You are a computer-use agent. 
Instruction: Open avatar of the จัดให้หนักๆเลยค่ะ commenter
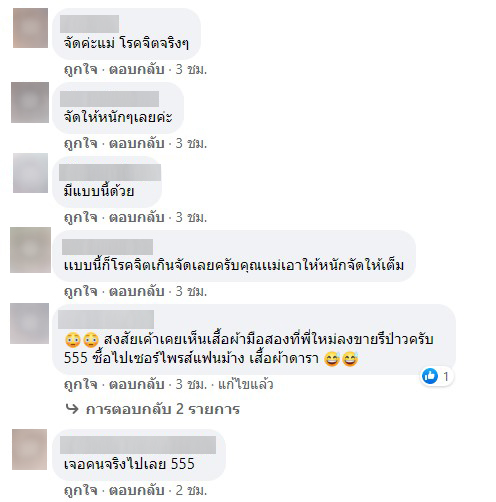[x=30, y=102]
